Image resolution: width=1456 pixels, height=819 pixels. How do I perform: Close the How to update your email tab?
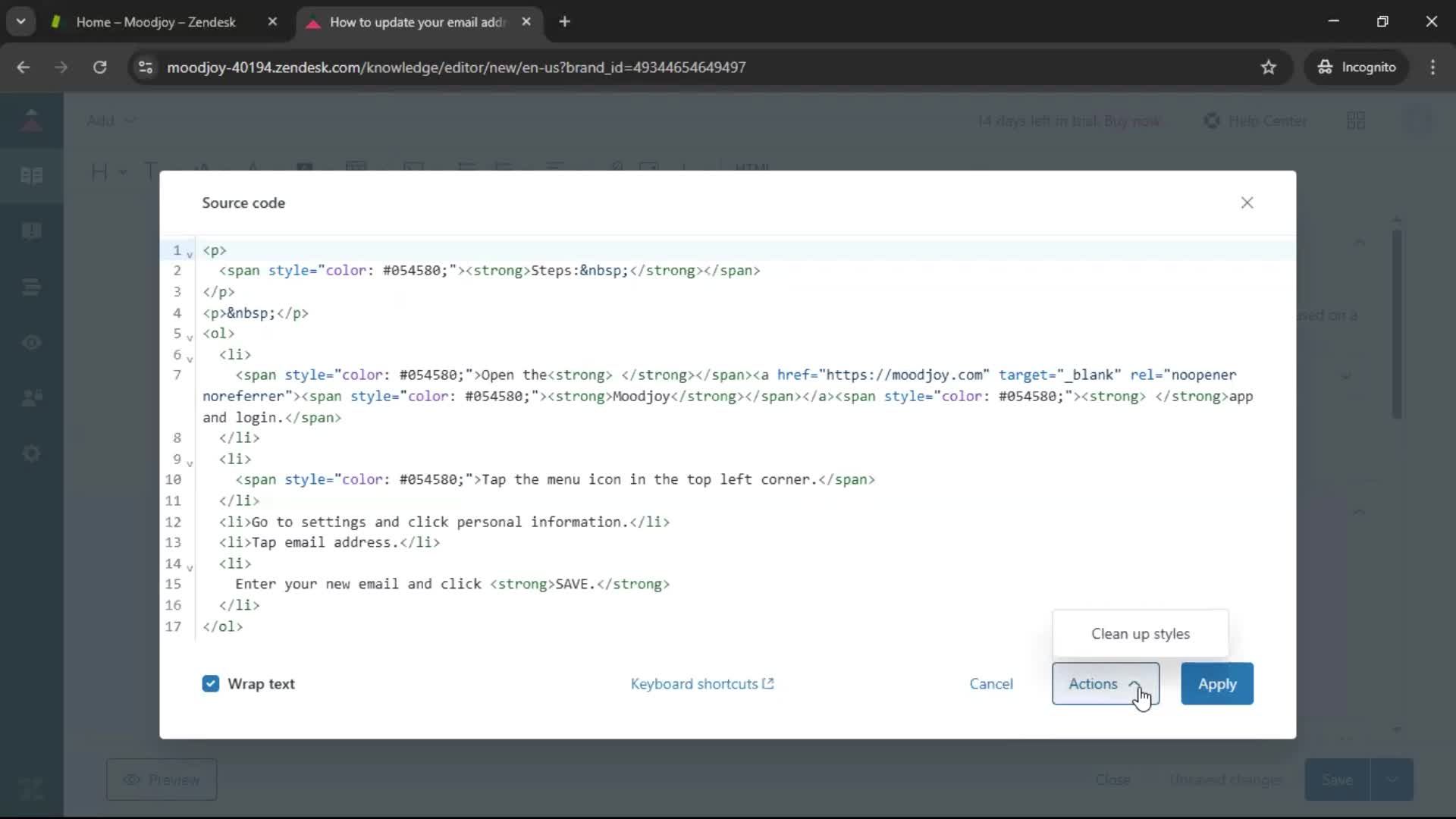pyautogui.click(x=526, y=22)
